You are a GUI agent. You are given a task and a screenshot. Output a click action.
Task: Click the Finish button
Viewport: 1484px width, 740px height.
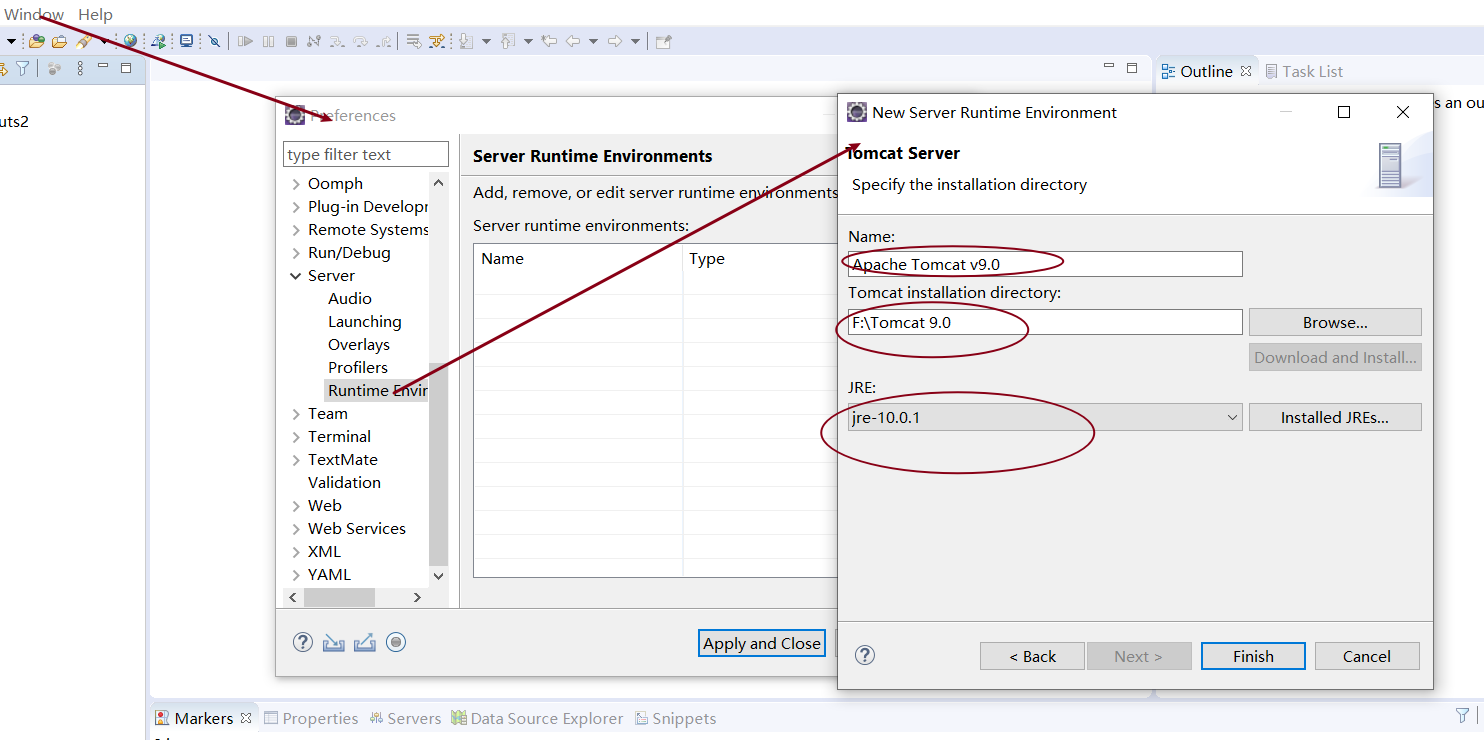pos(1253,656)
